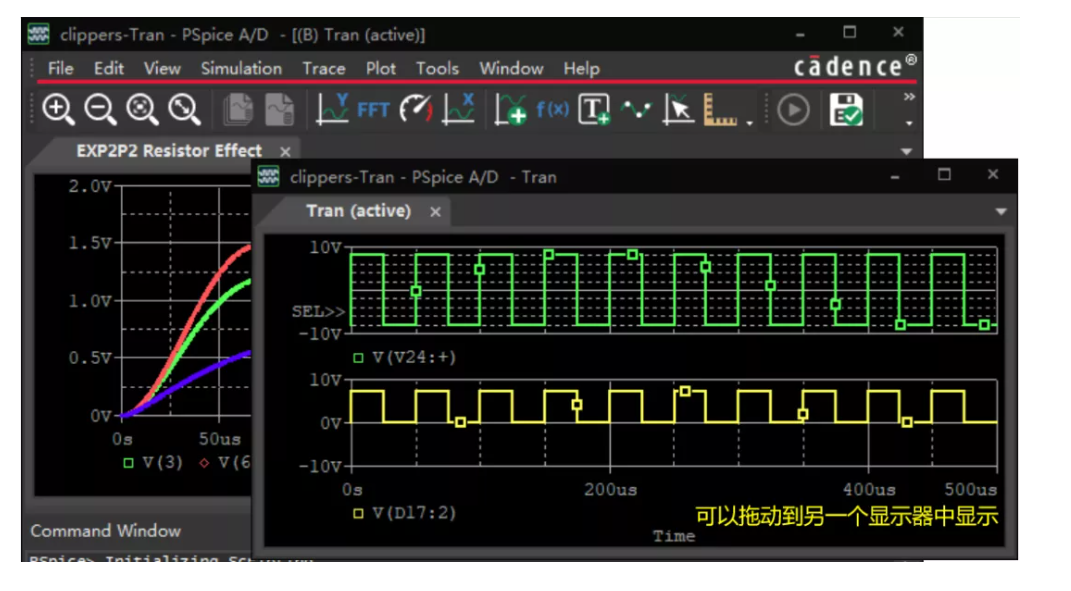
Task: Click the V(3) trace legend
Action: point(162,463)
